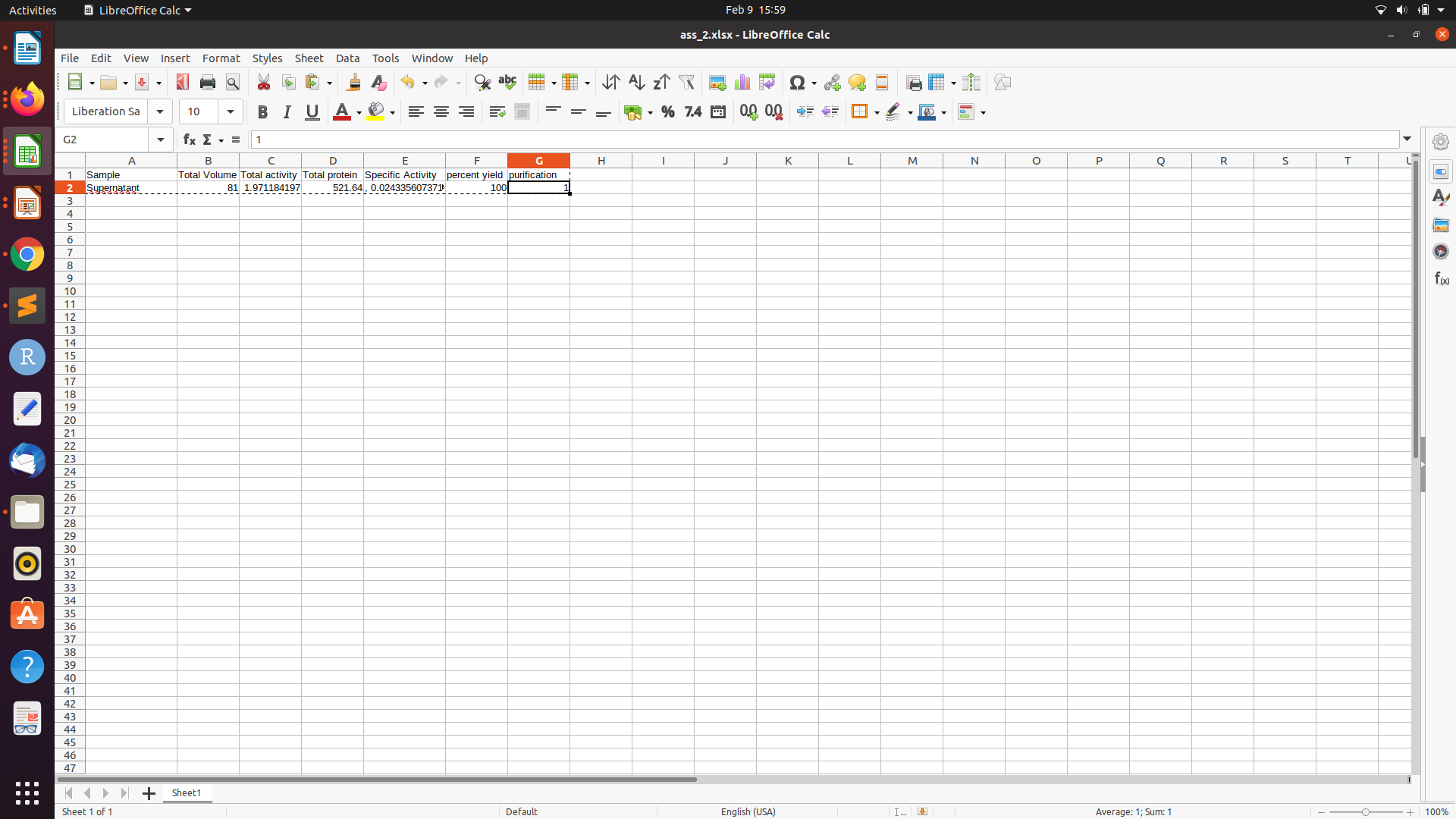
Task: Select the Sheet tab Sheet1
Action: coord(186,792)
